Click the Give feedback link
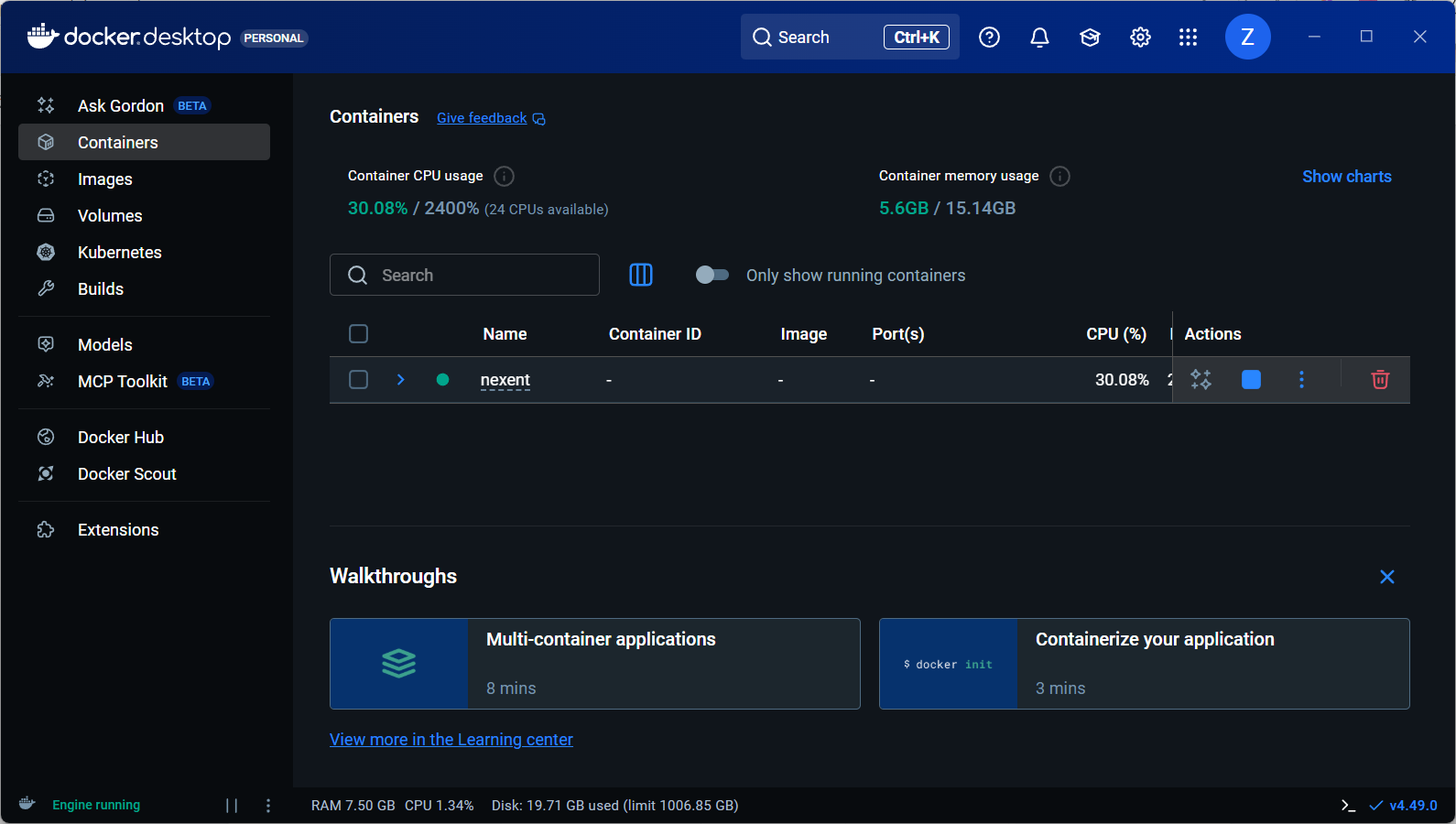 pyautogui.click(x=491, y=118)
